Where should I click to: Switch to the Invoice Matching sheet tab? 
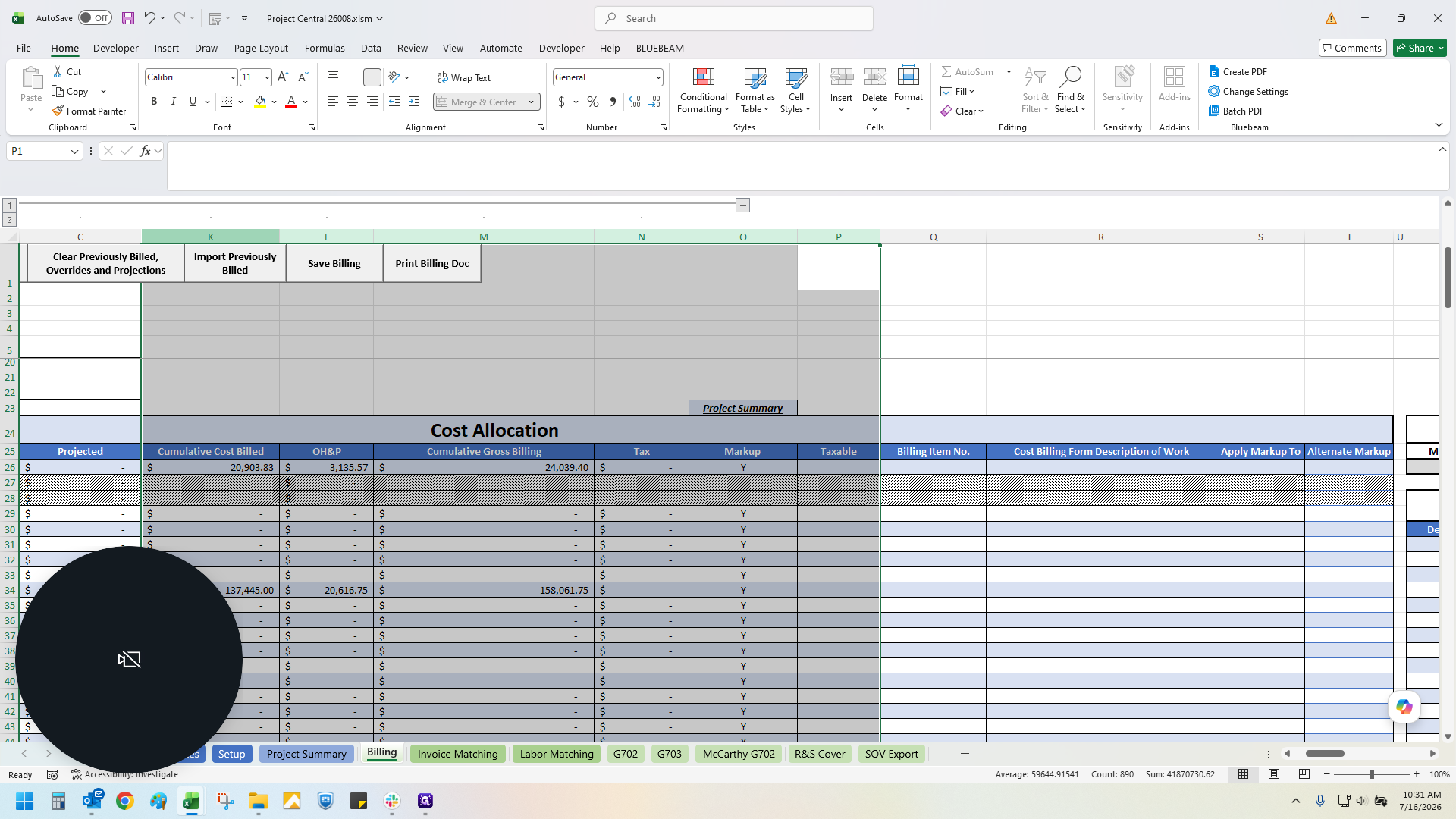coord(457,754)
